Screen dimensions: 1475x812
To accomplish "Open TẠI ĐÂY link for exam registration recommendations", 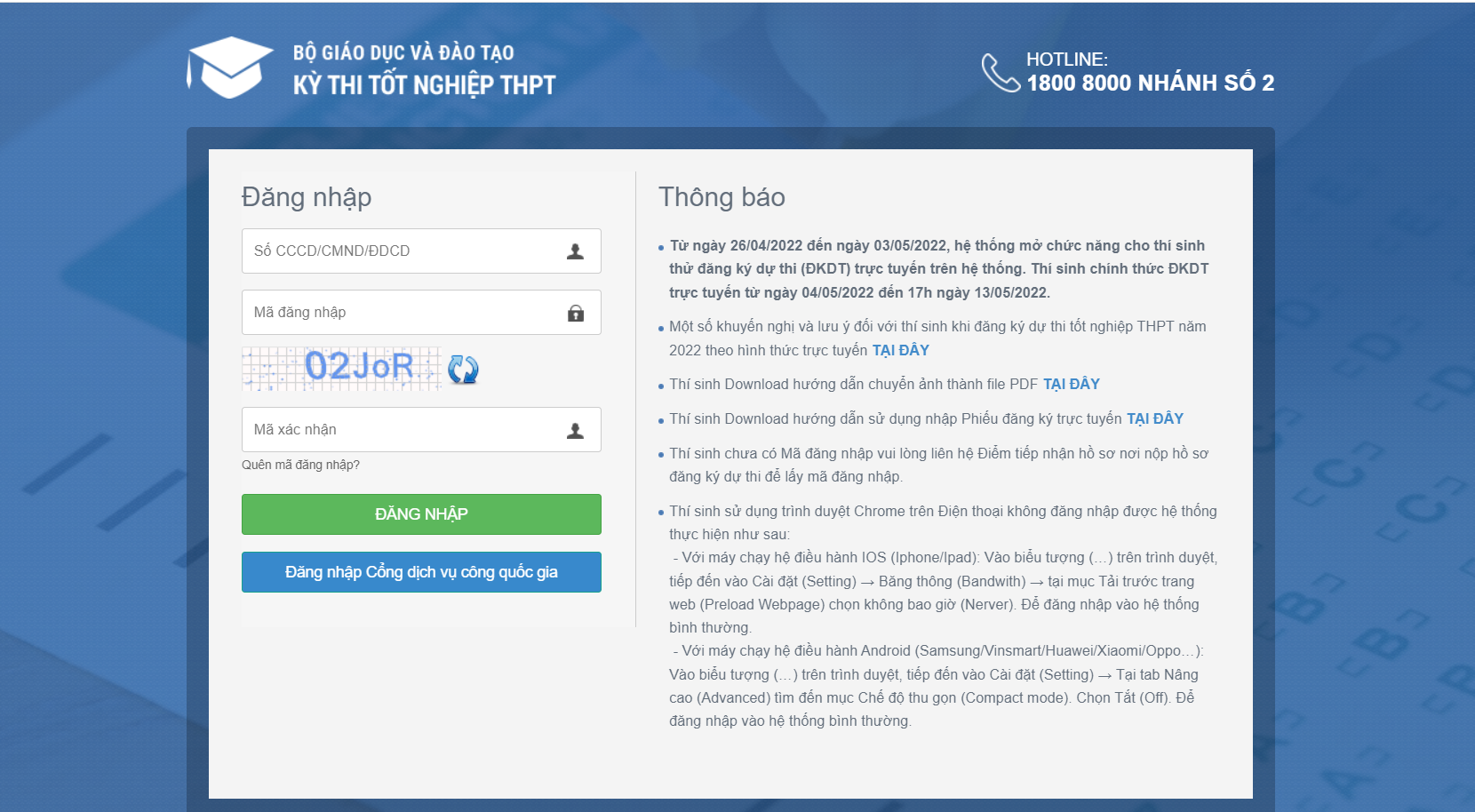I will point(900,350).
